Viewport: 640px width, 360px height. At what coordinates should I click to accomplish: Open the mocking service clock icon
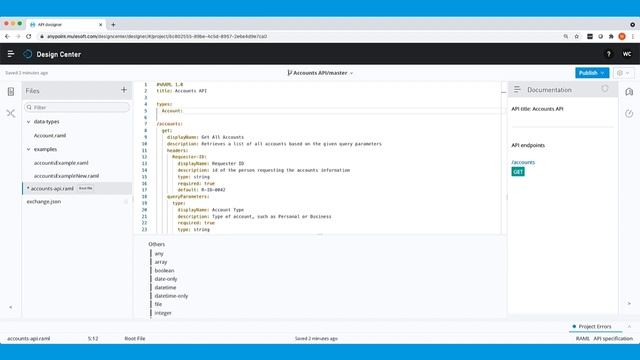629,113
